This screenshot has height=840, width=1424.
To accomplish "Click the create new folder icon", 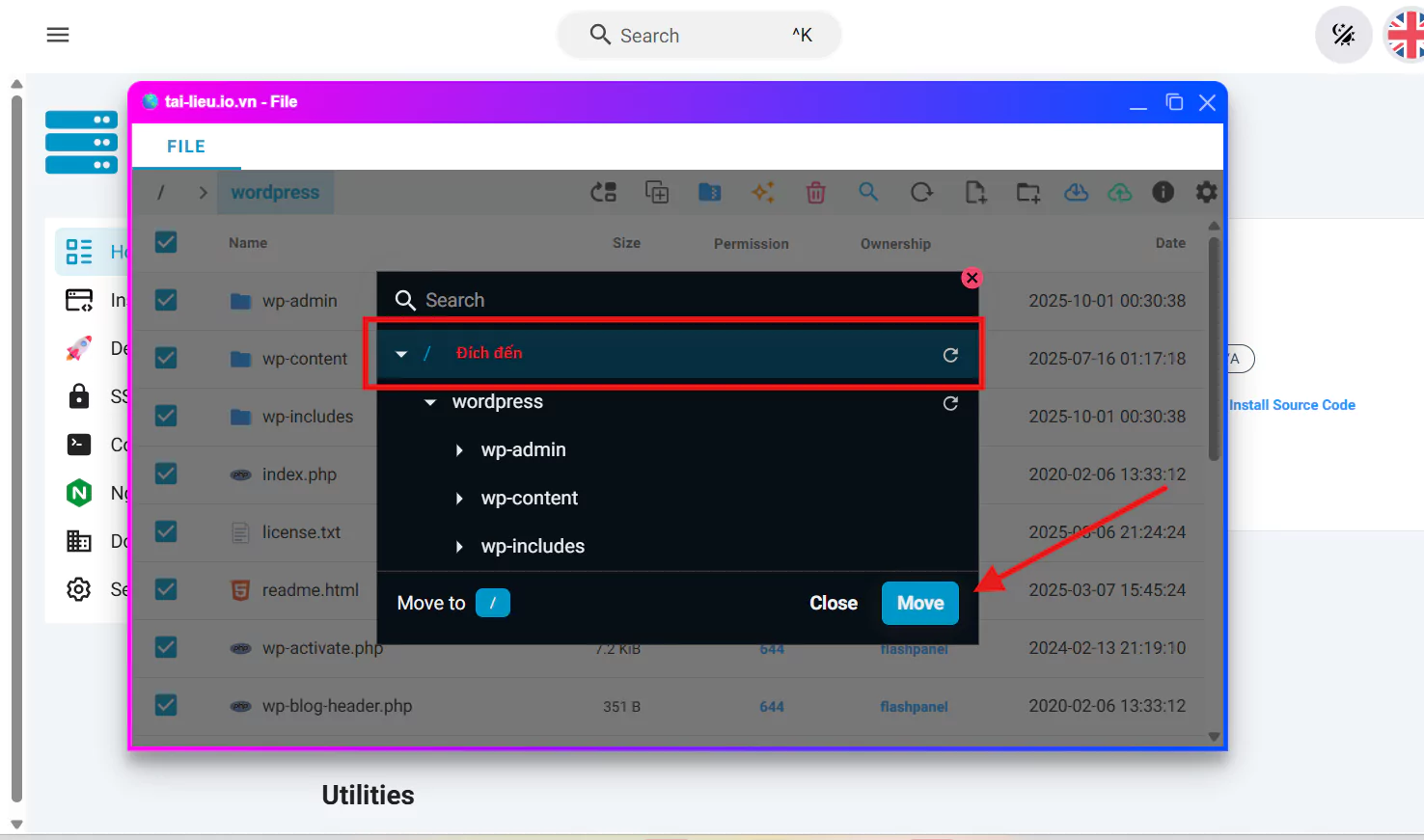I will coord(1027,193).
